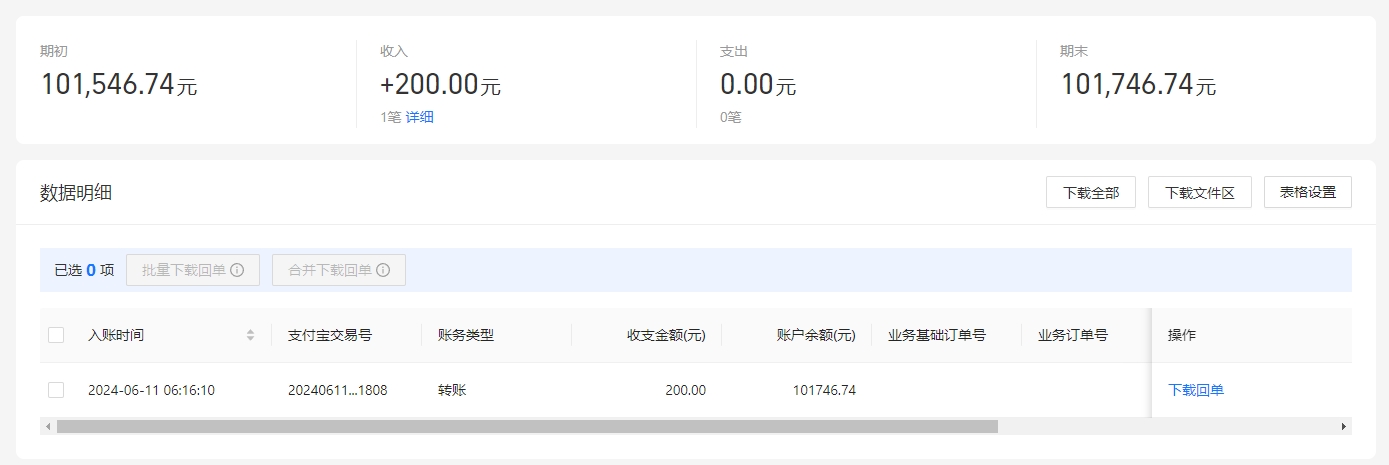Open 表格设置 table settings
This screenshot has height=465, width=1389.
point(1308,192)
